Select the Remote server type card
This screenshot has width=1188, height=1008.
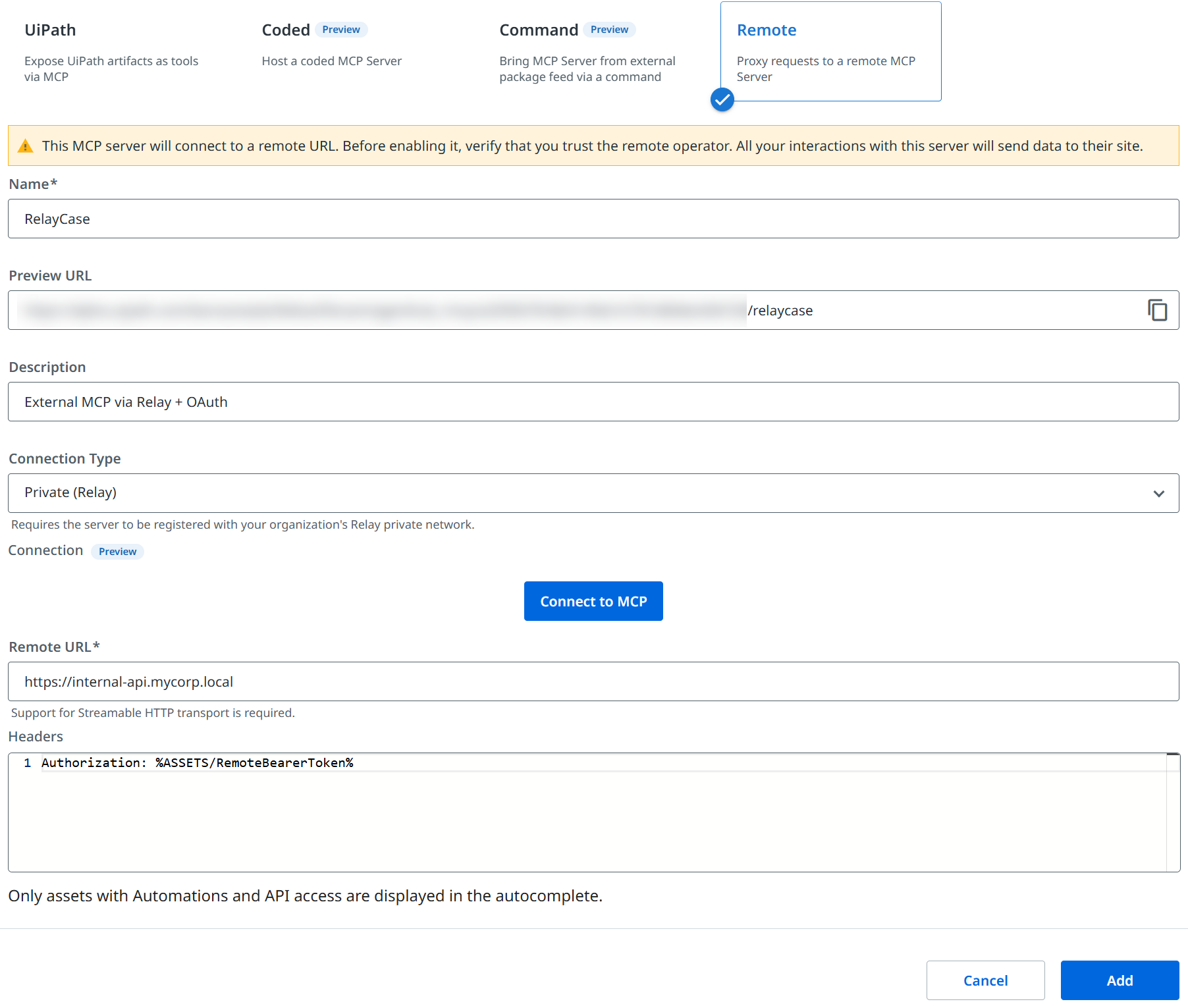pyautogui.click(x=831, y=52)
